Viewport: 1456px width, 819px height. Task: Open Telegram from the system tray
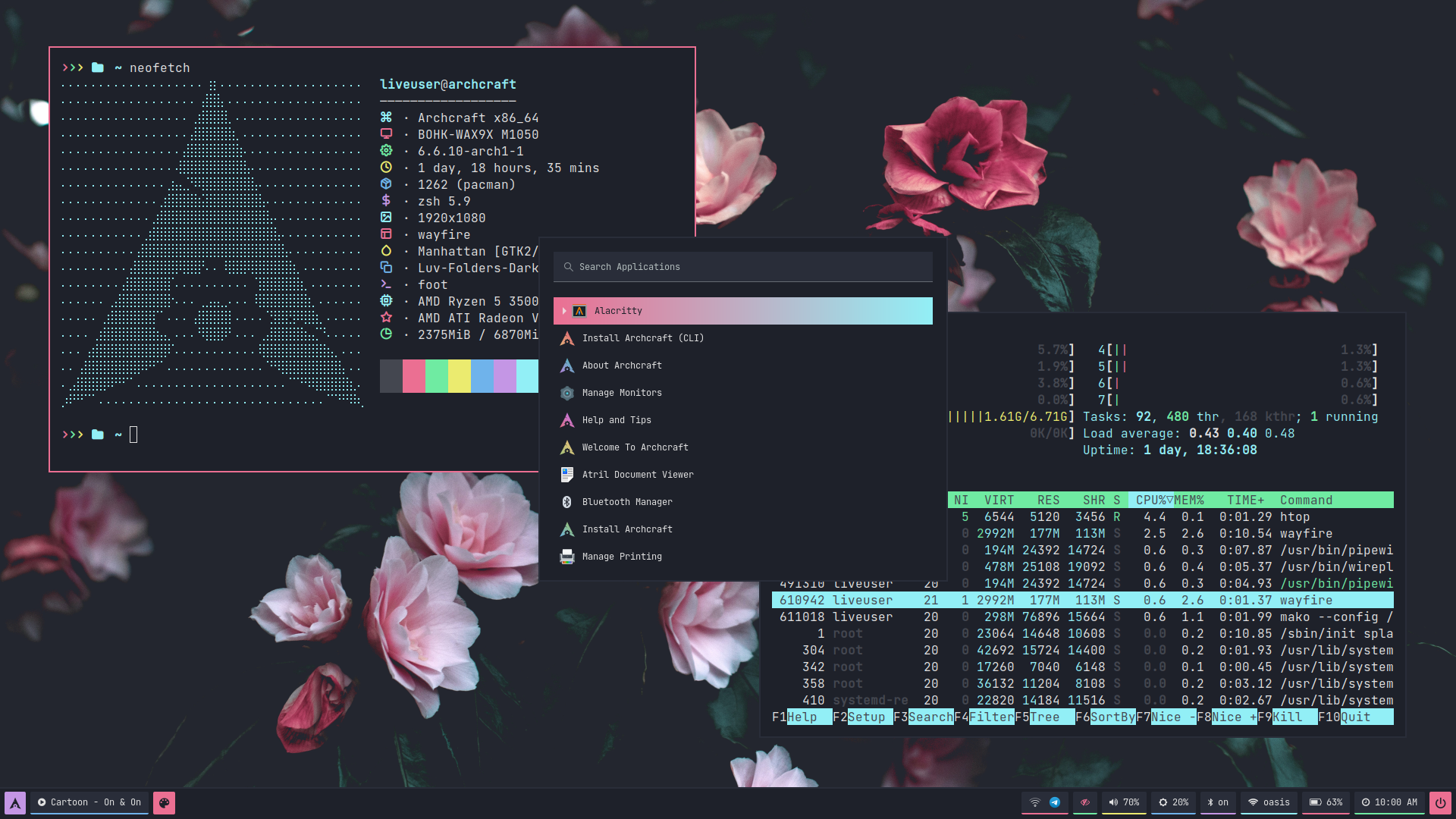(x=1055, y=802)
